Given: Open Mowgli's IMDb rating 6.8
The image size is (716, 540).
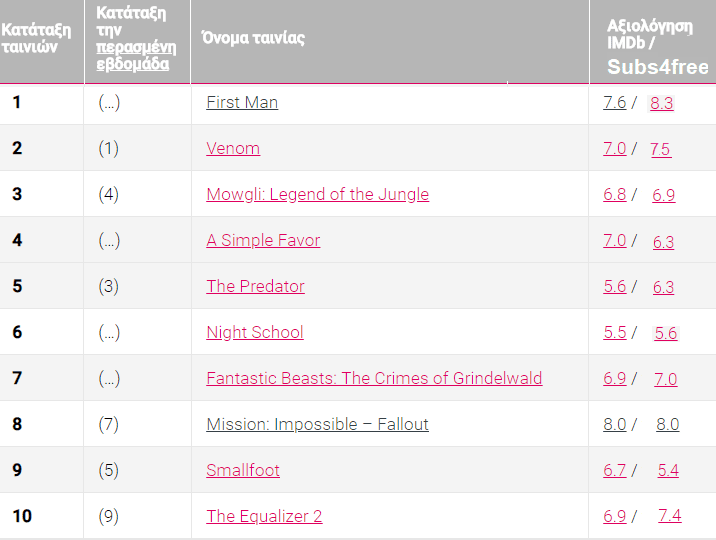Looking at the screenshot, I should pyautogui.click(x=615, y=194).
